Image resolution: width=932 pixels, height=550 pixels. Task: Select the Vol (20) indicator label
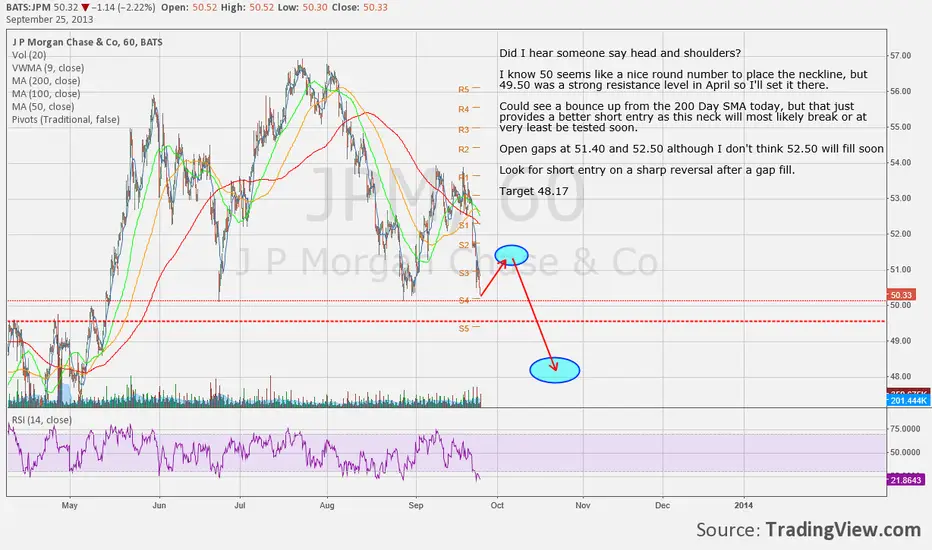click(x=29, y=55)
